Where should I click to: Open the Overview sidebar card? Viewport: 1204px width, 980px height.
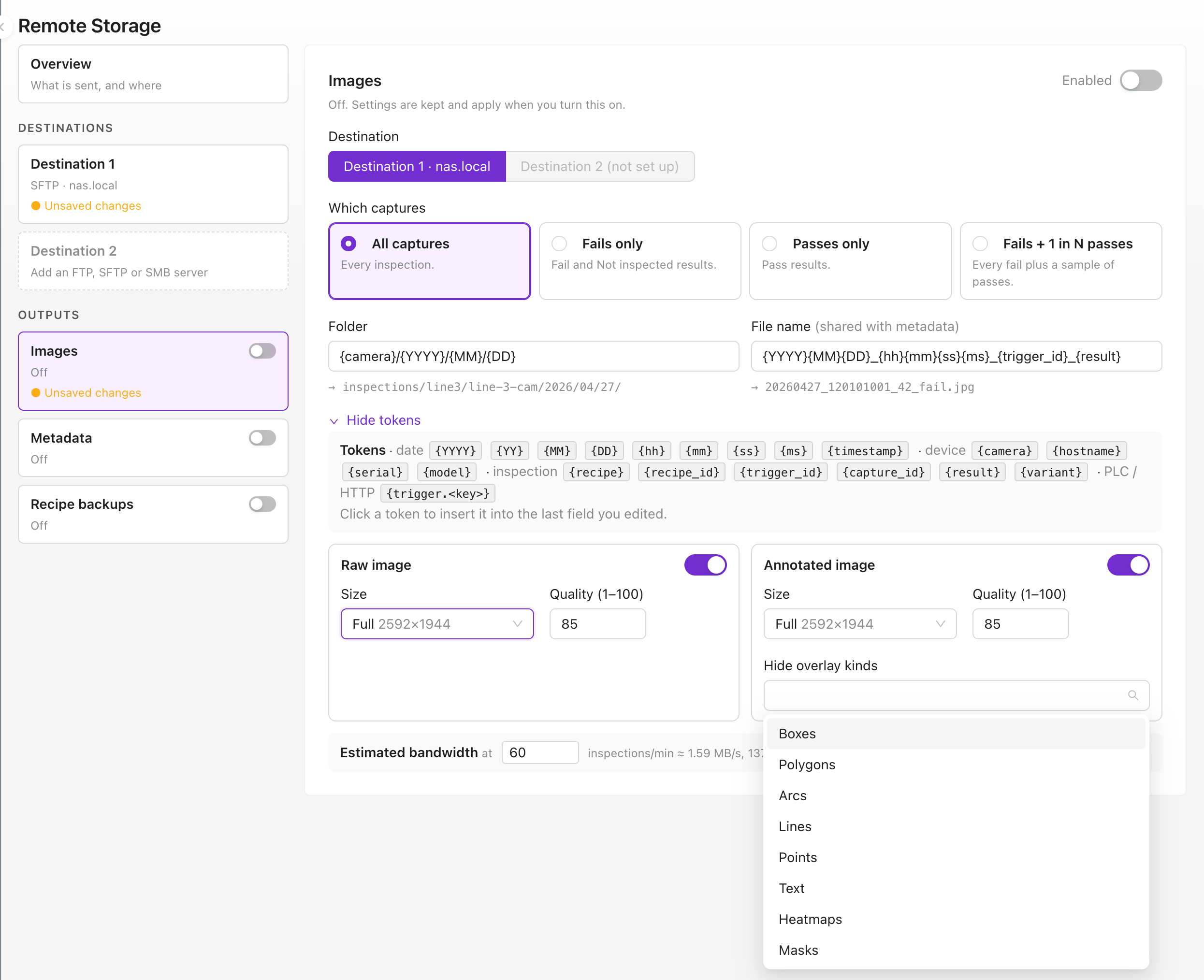tap(153, 74)
